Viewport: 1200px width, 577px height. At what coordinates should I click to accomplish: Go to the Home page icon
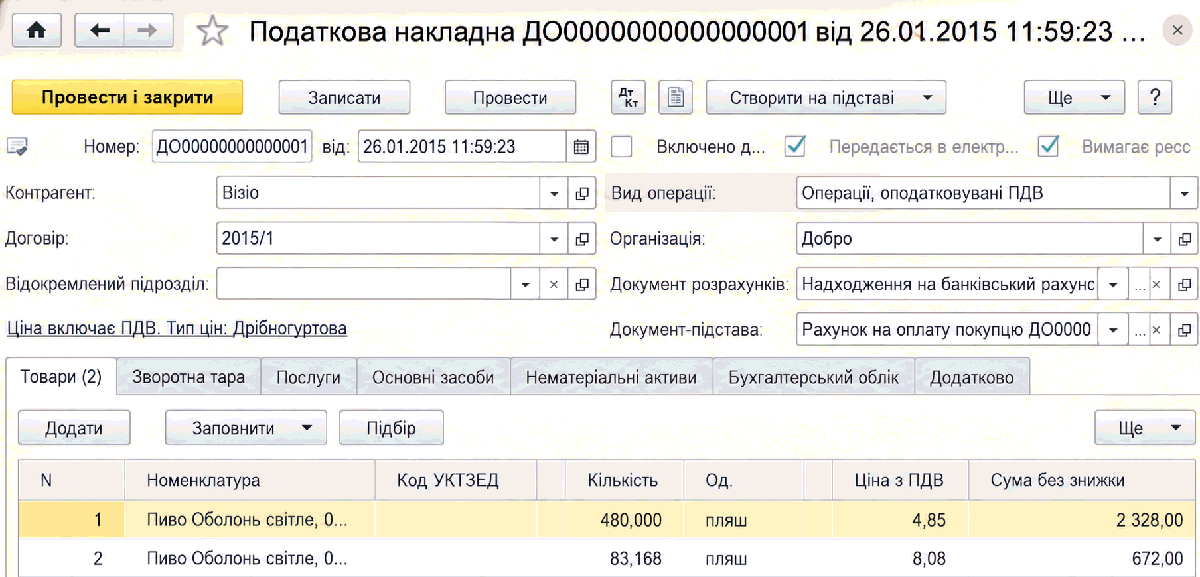point(36,31)
